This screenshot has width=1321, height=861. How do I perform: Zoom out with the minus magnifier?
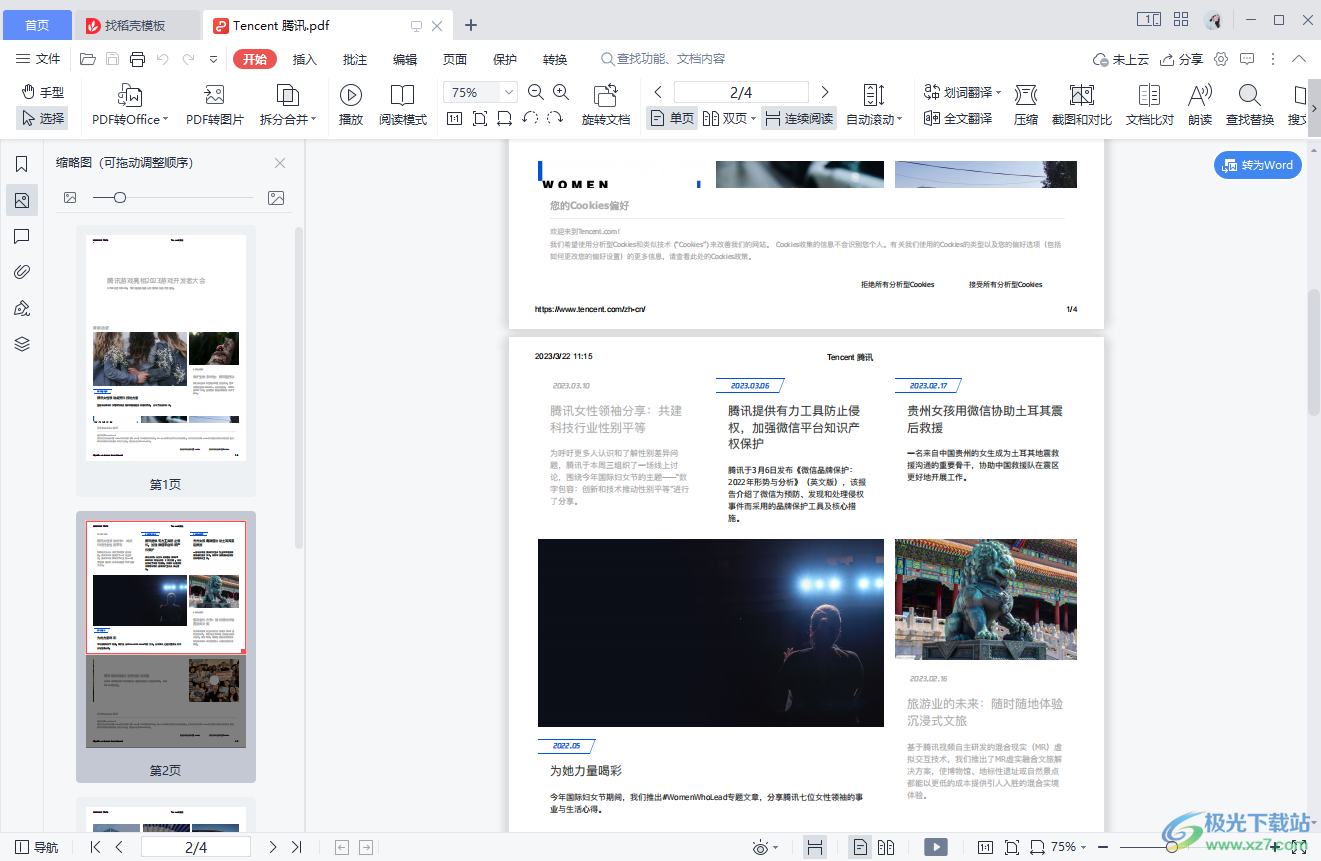[535, 92]
